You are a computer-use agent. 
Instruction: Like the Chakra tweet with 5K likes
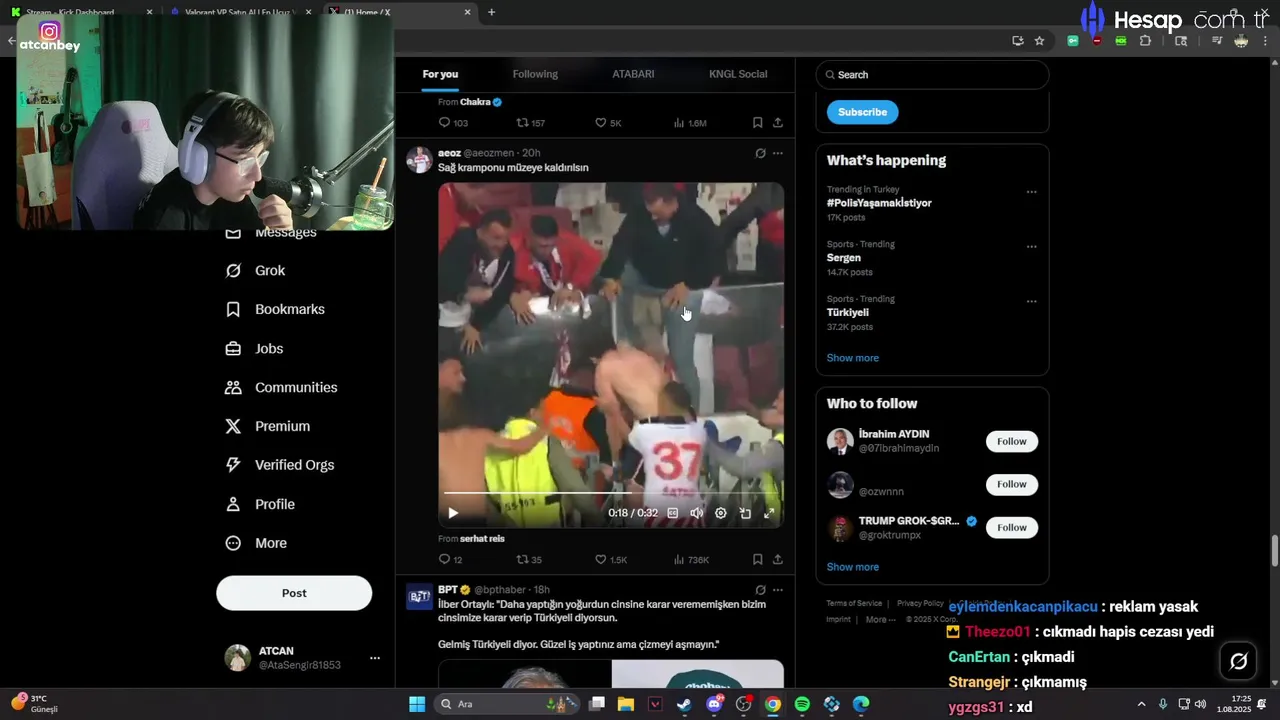(x=608, y=123)
